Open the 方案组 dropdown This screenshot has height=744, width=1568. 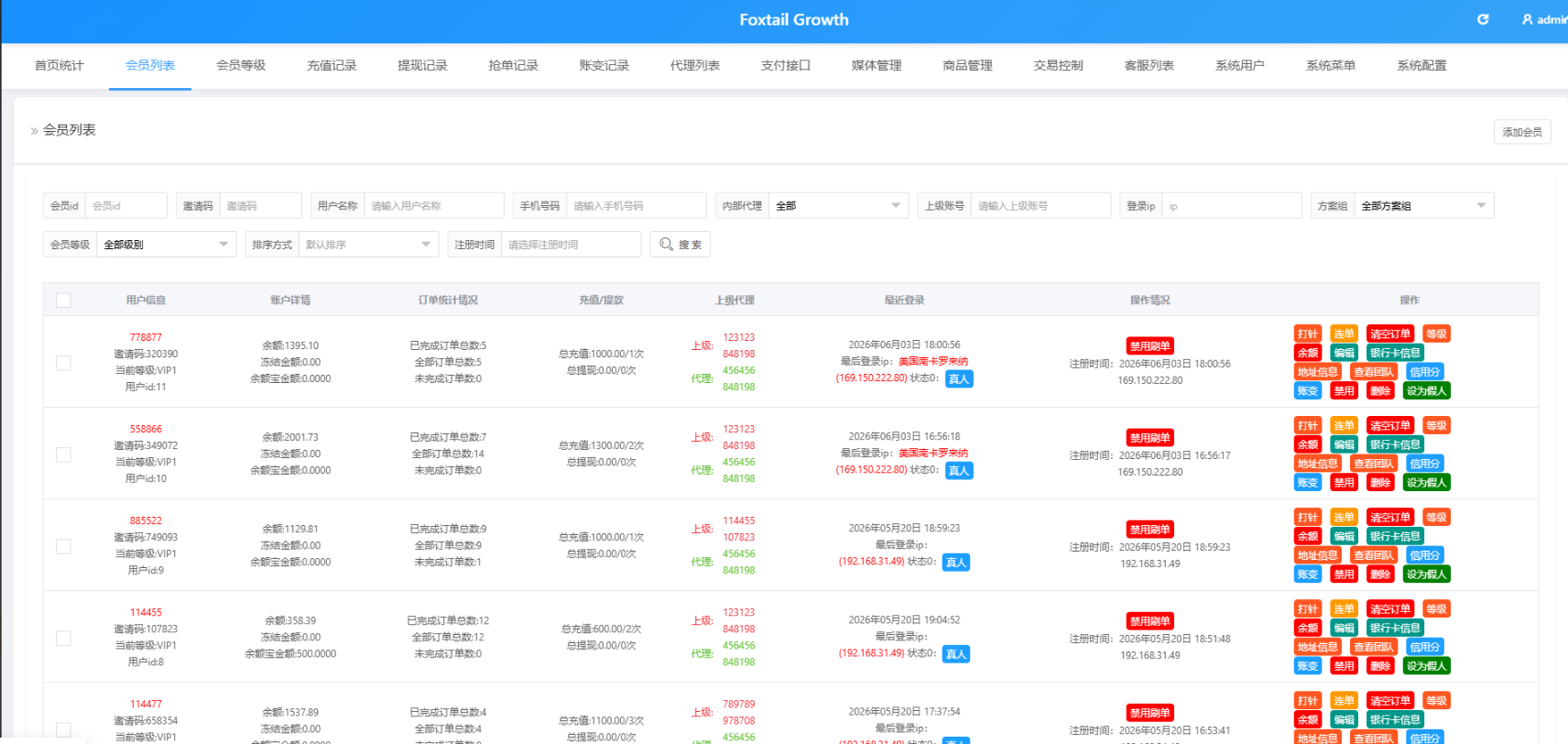click(1423, 205)
